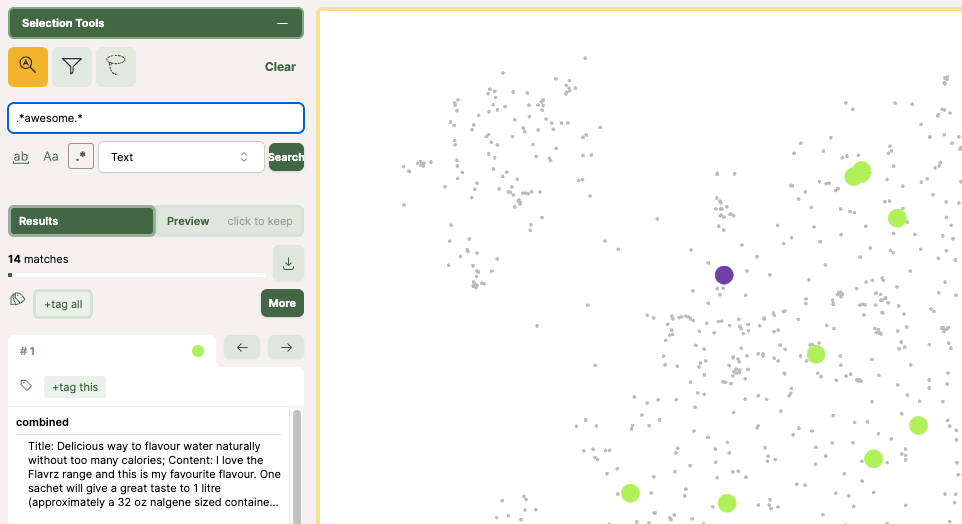This screenshot has width=962, height=524.
Task: Tag all matching results
Action: point(63,304)
